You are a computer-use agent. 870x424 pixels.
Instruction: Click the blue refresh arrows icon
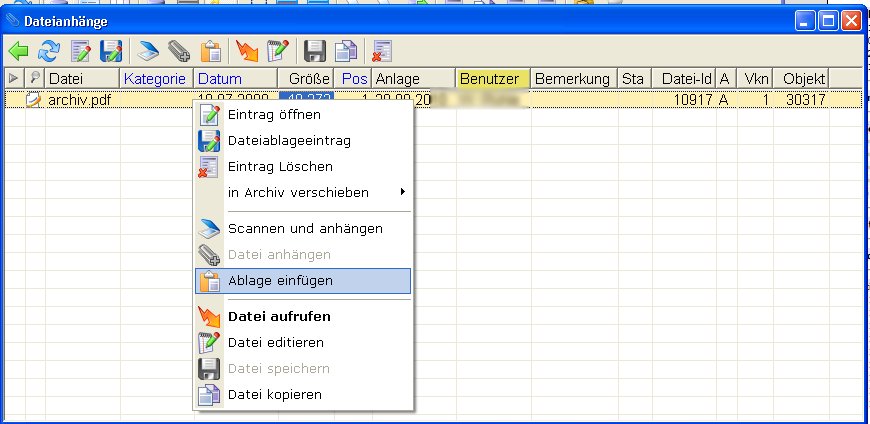click(48, 51)
